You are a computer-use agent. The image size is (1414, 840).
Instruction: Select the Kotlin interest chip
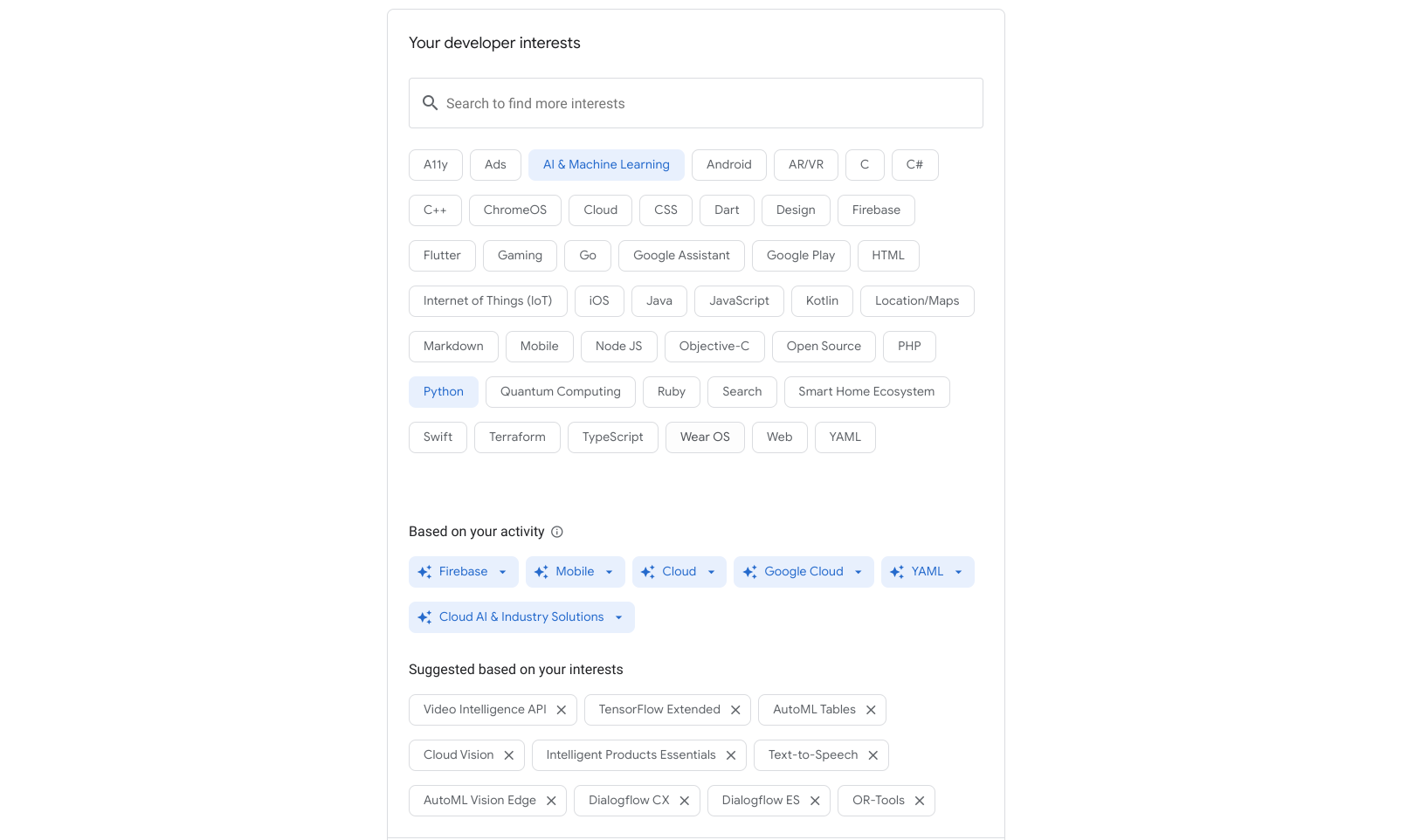coord(822,300)
